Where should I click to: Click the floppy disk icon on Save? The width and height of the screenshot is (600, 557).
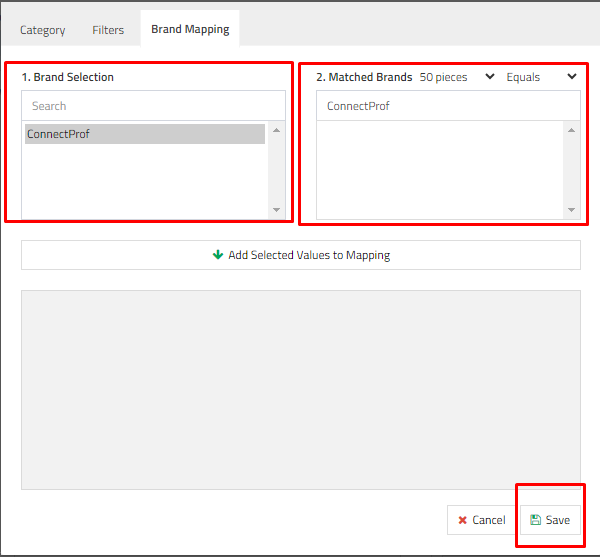point(535,520)
